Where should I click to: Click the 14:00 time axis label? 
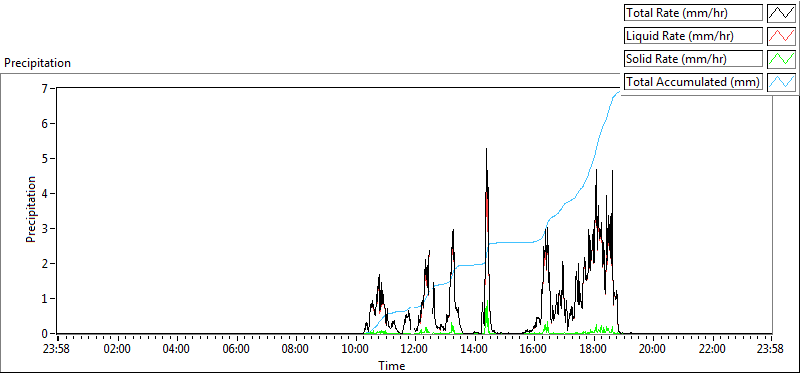(474, 349)
